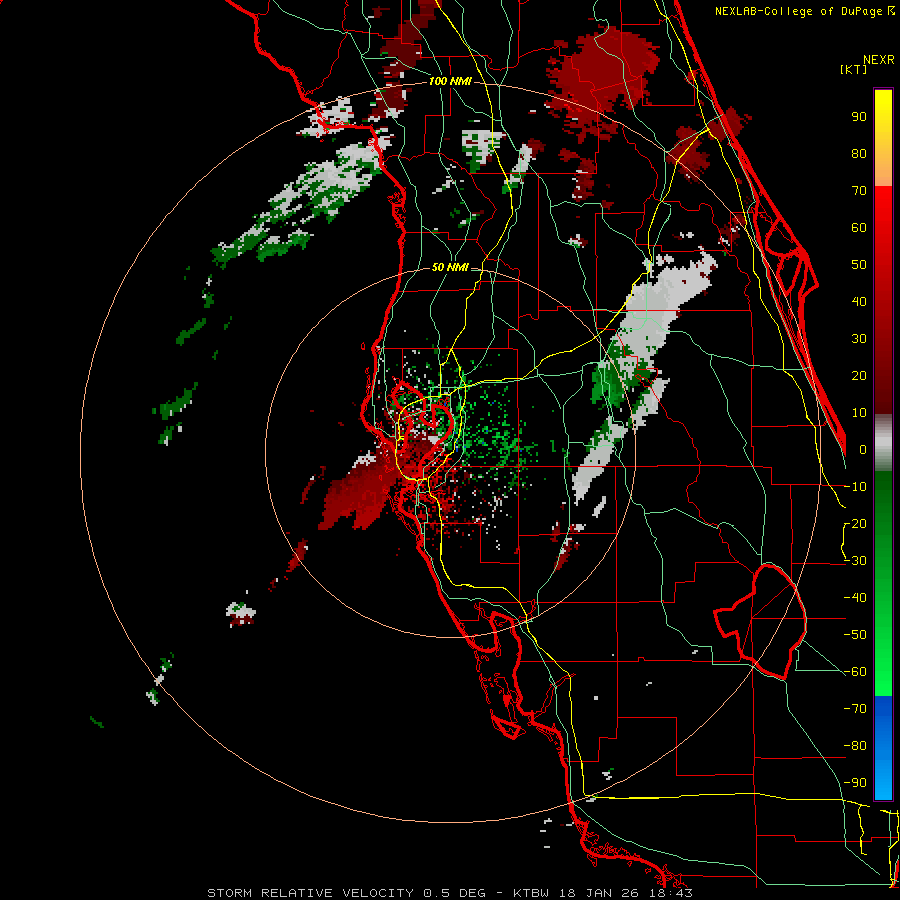Click the -90 knot scale value
Image resolution: width=900 pixels, height=900 pixels.
coord(855,782)
